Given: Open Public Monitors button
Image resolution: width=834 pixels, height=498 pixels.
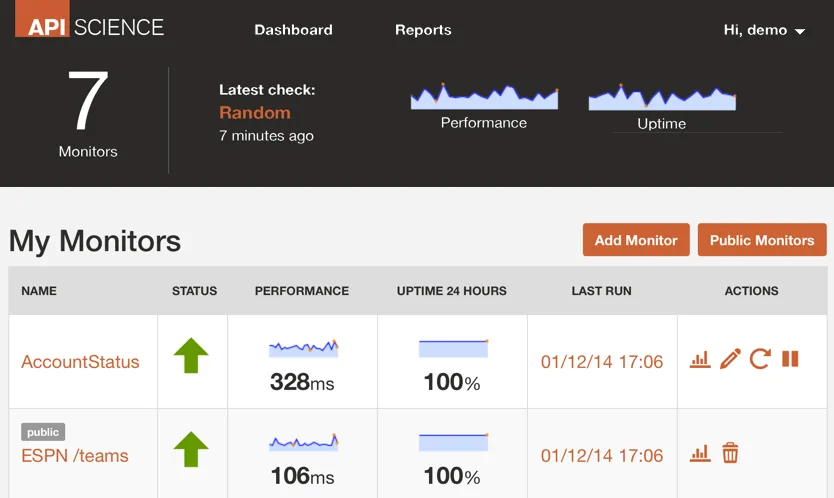Looking at the screenshot, I should (762, 240).
